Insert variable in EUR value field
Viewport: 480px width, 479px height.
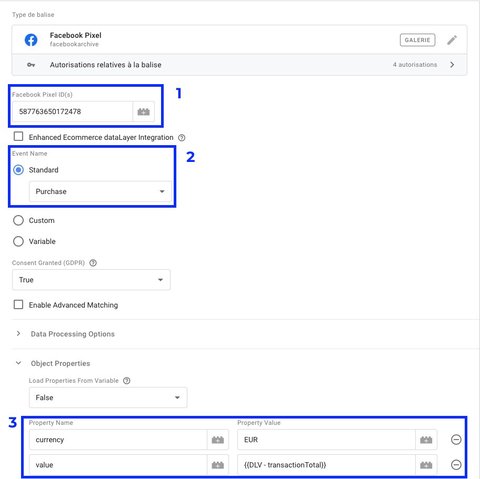pos(426,440)
